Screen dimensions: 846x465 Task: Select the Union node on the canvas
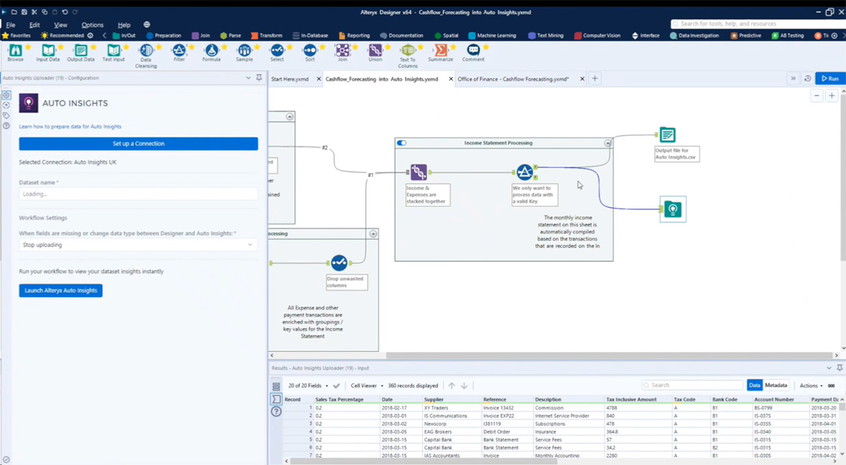(419, 172)
